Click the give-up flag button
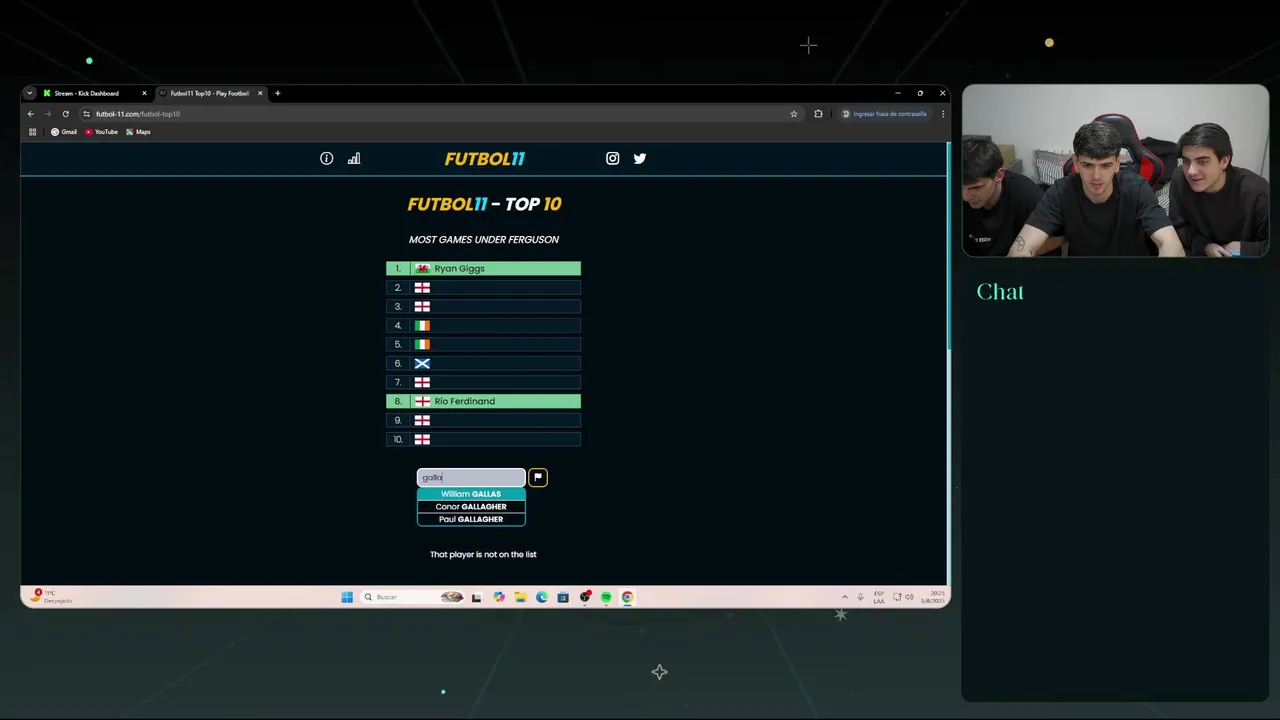This screenshot has width=1280, height=720. [538, 477]
